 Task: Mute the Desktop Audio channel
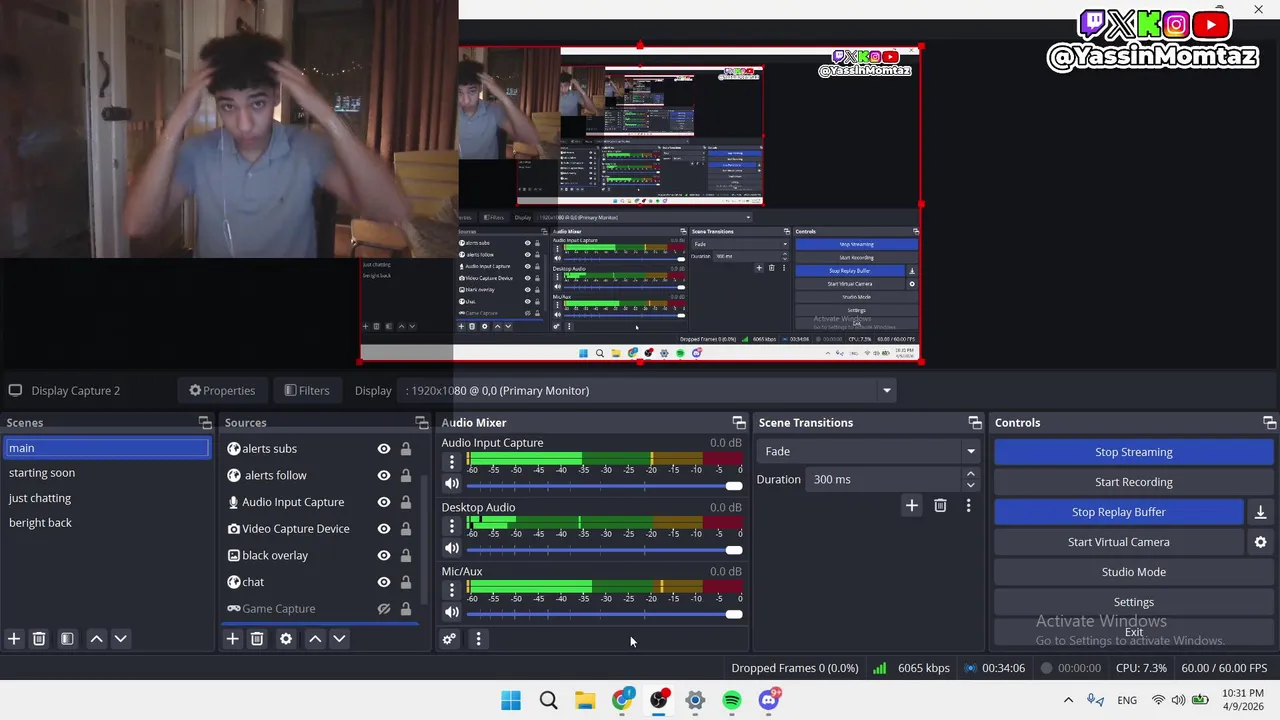[452, 548]
